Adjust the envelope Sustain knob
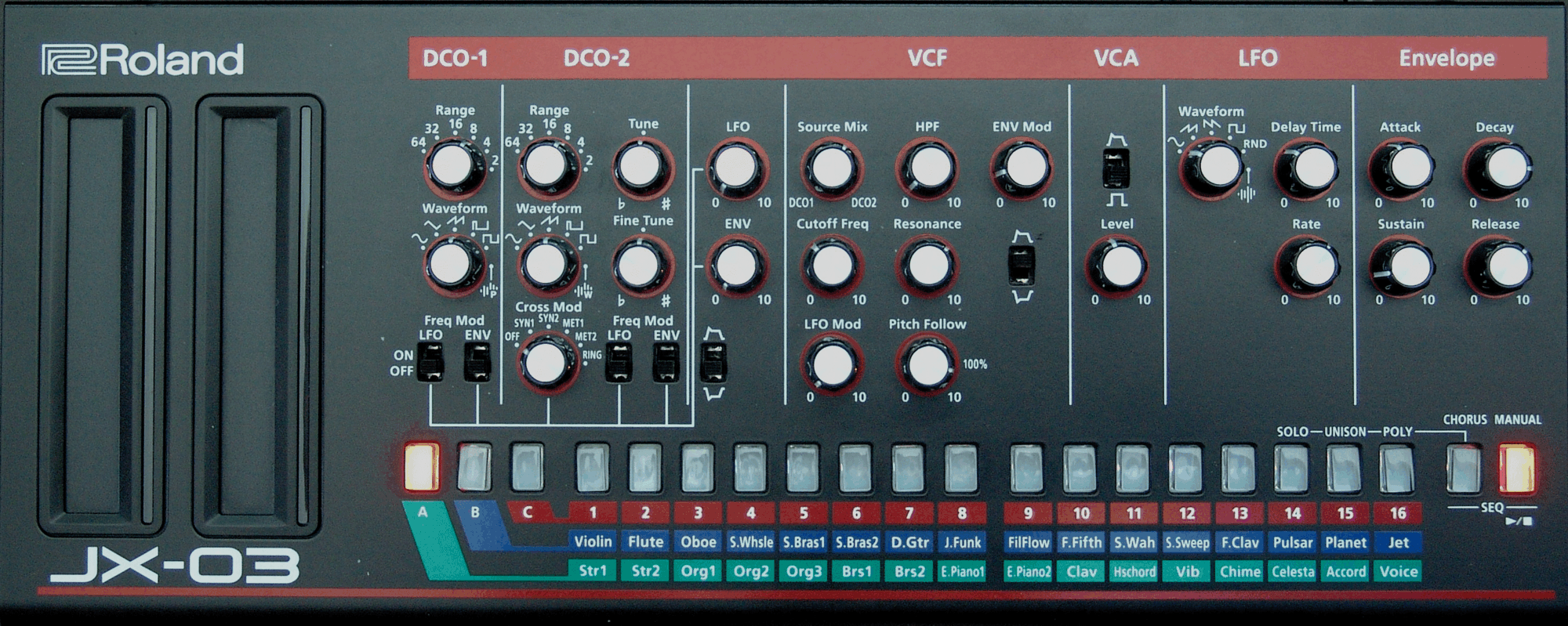 coord(1403,266)
